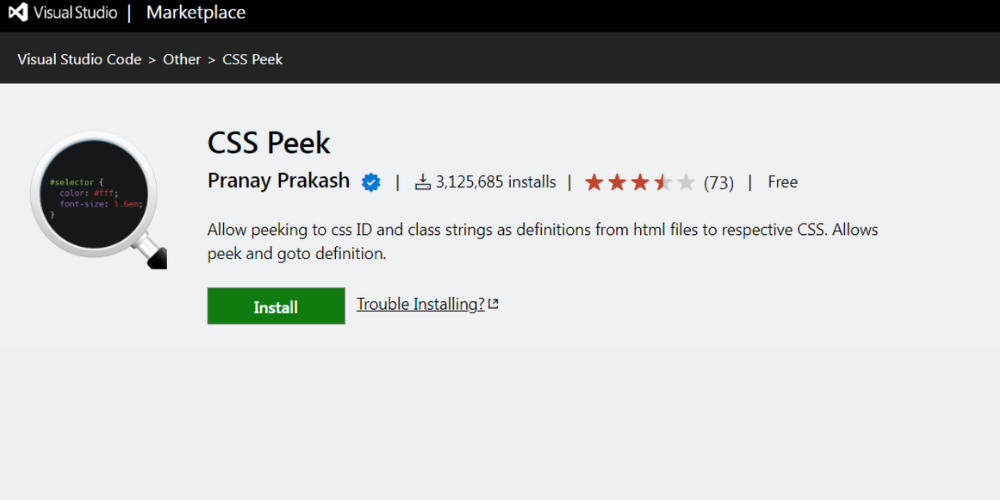Click the external link icon beside Trouble Installing
Viewport: 1000px width, 500px height.
coord(493,304)
